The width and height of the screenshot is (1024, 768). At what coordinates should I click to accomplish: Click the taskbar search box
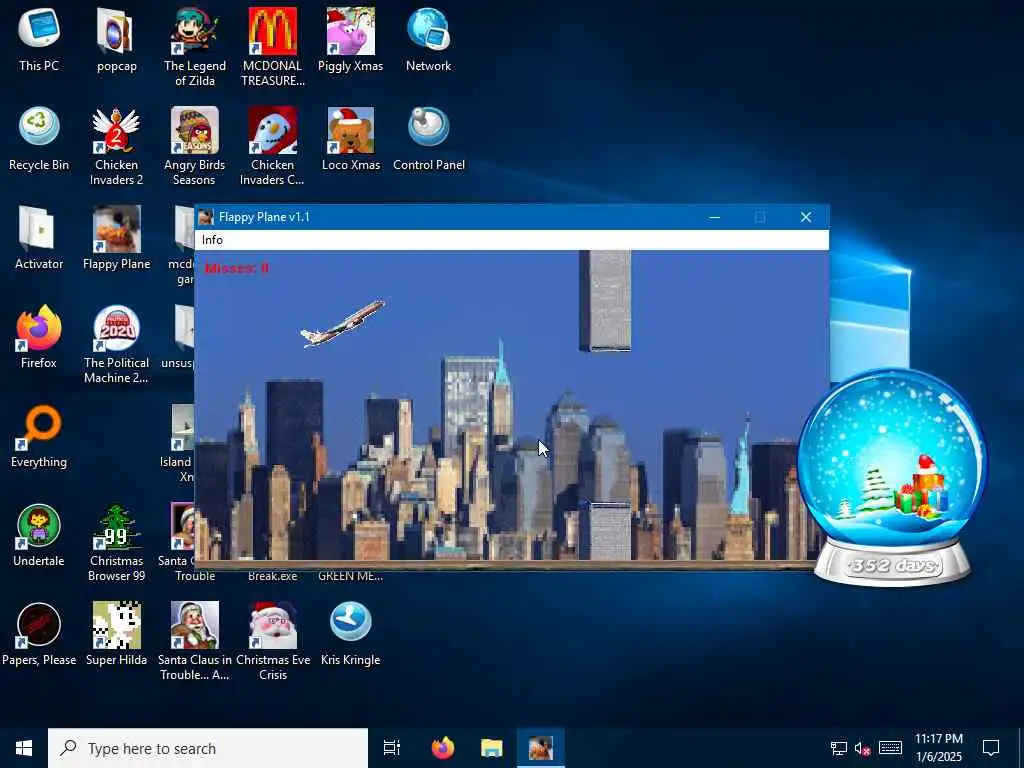tap(208, 748)
